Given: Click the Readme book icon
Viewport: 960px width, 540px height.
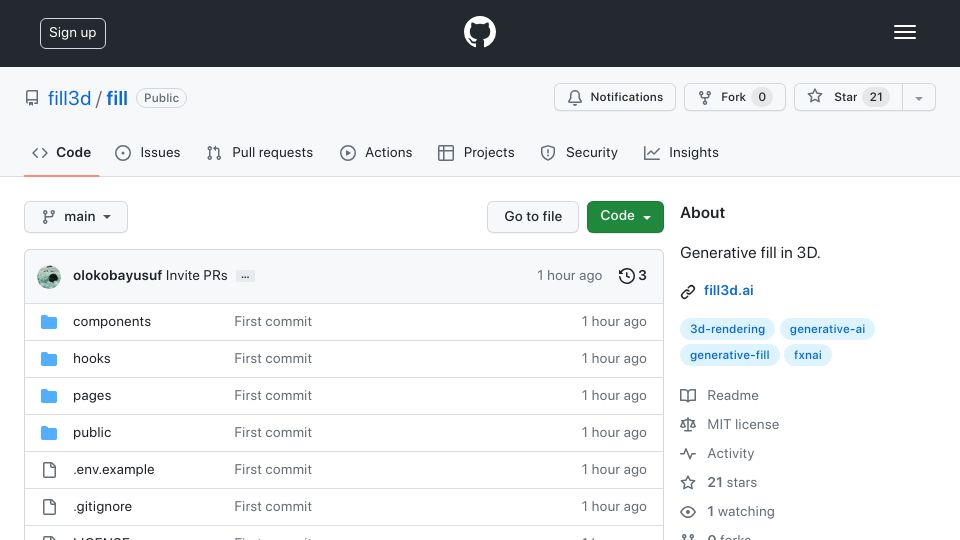Looking at the screenshot, I should (x=688, y=396).
